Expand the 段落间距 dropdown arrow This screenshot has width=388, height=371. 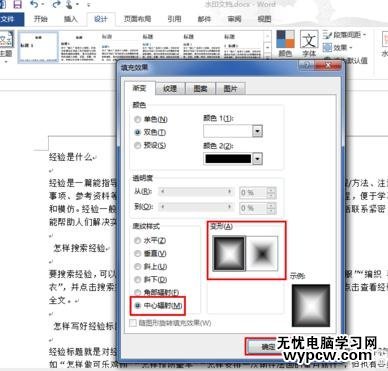pyautogui.click(x=365, y=35)
